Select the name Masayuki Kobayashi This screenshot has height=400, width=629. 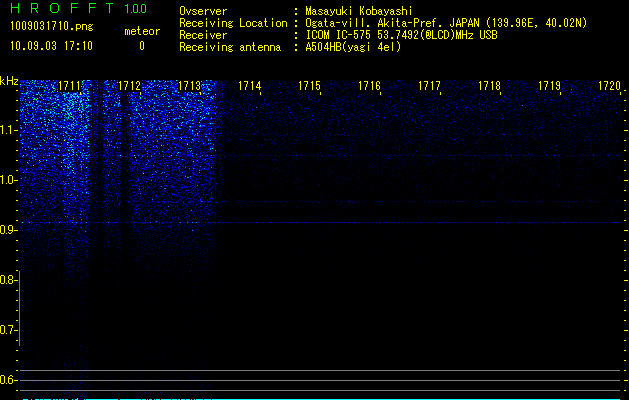point(359,11)
